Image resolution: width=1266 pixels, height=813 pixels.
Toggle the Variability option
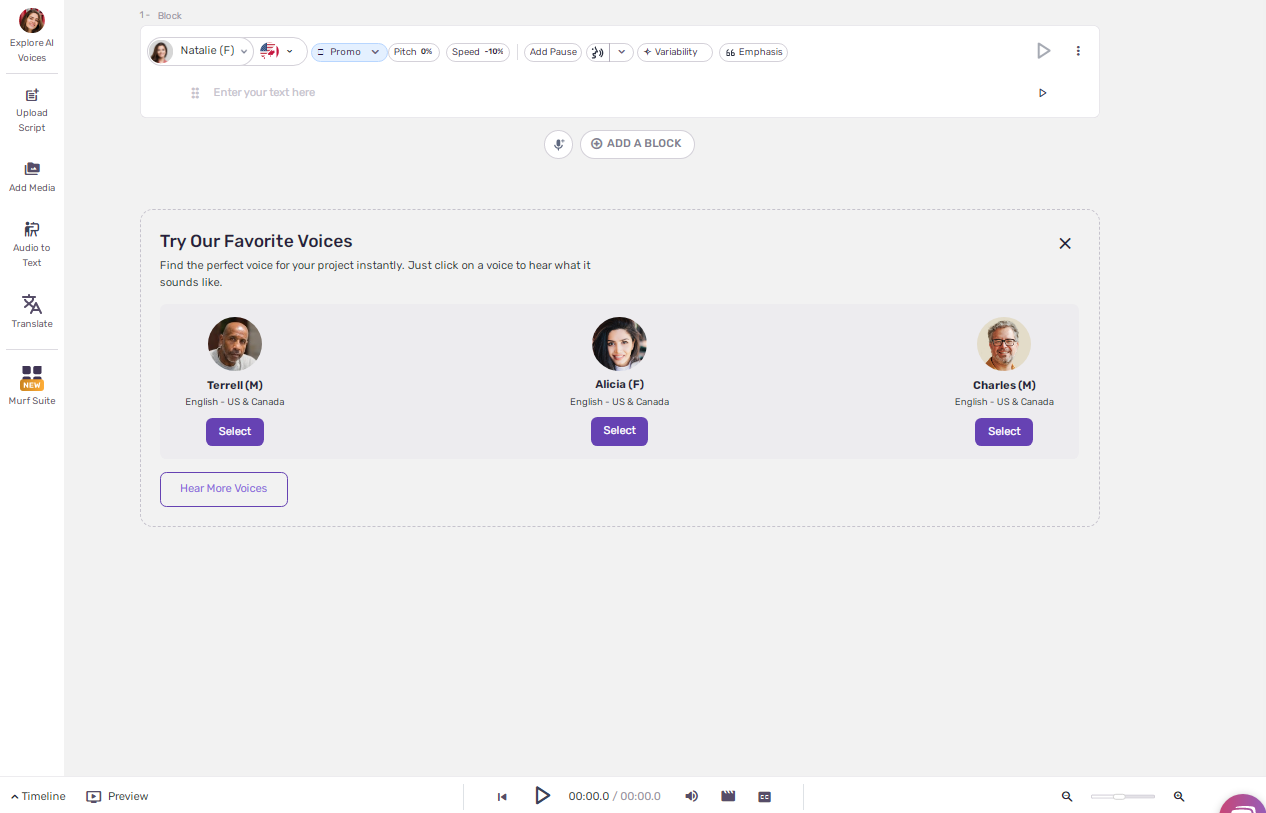(x=675, y=52)
